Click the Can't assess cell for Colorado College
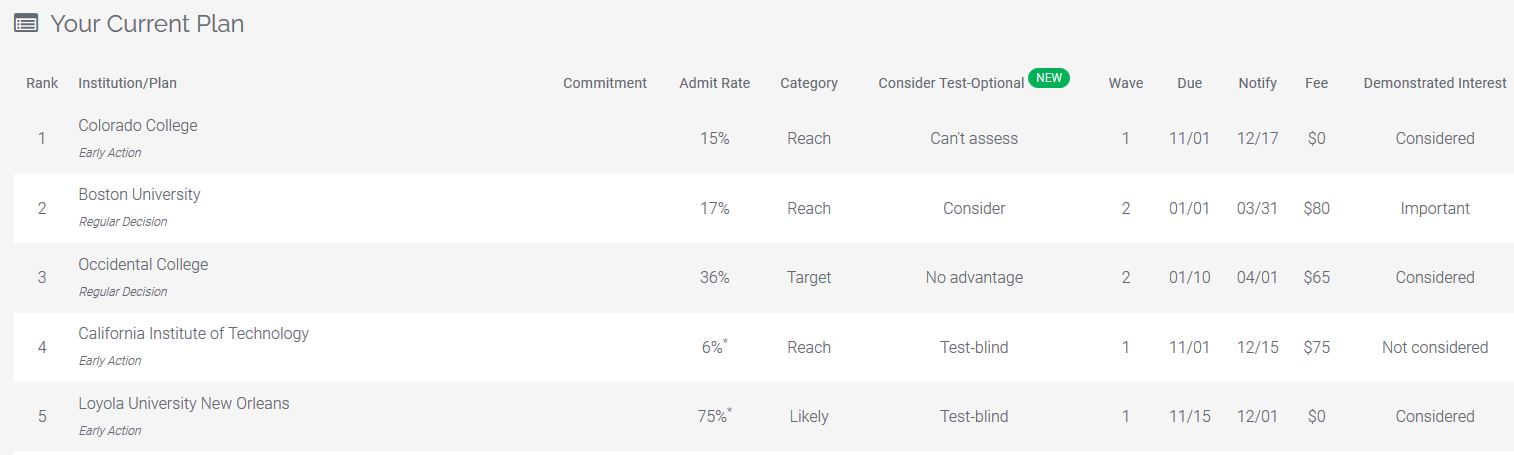This screenshot has width=1514, height=455. 974,139
